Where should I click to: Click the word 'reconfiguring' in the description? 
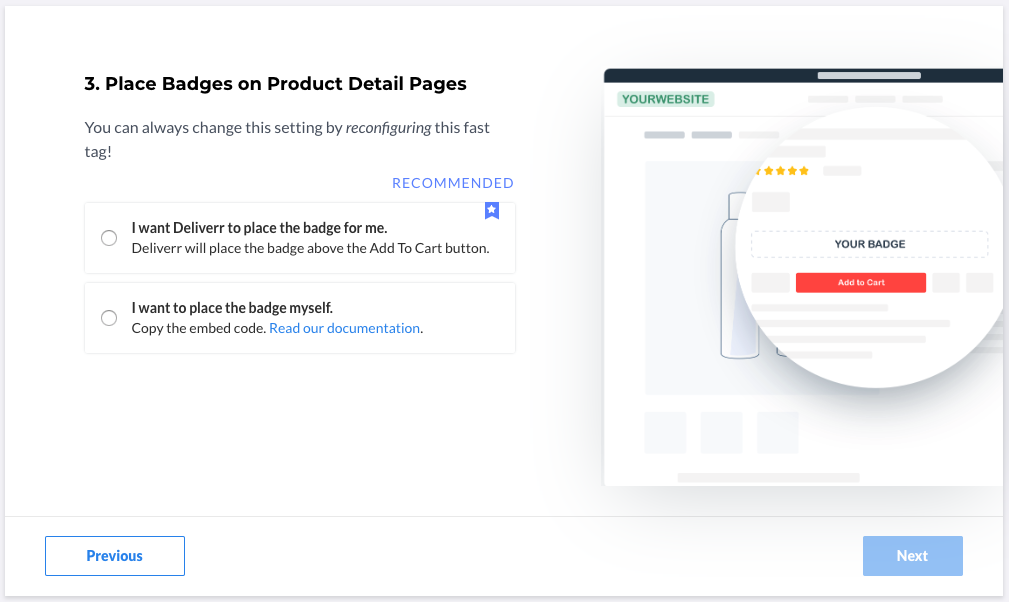pos(388,128)
